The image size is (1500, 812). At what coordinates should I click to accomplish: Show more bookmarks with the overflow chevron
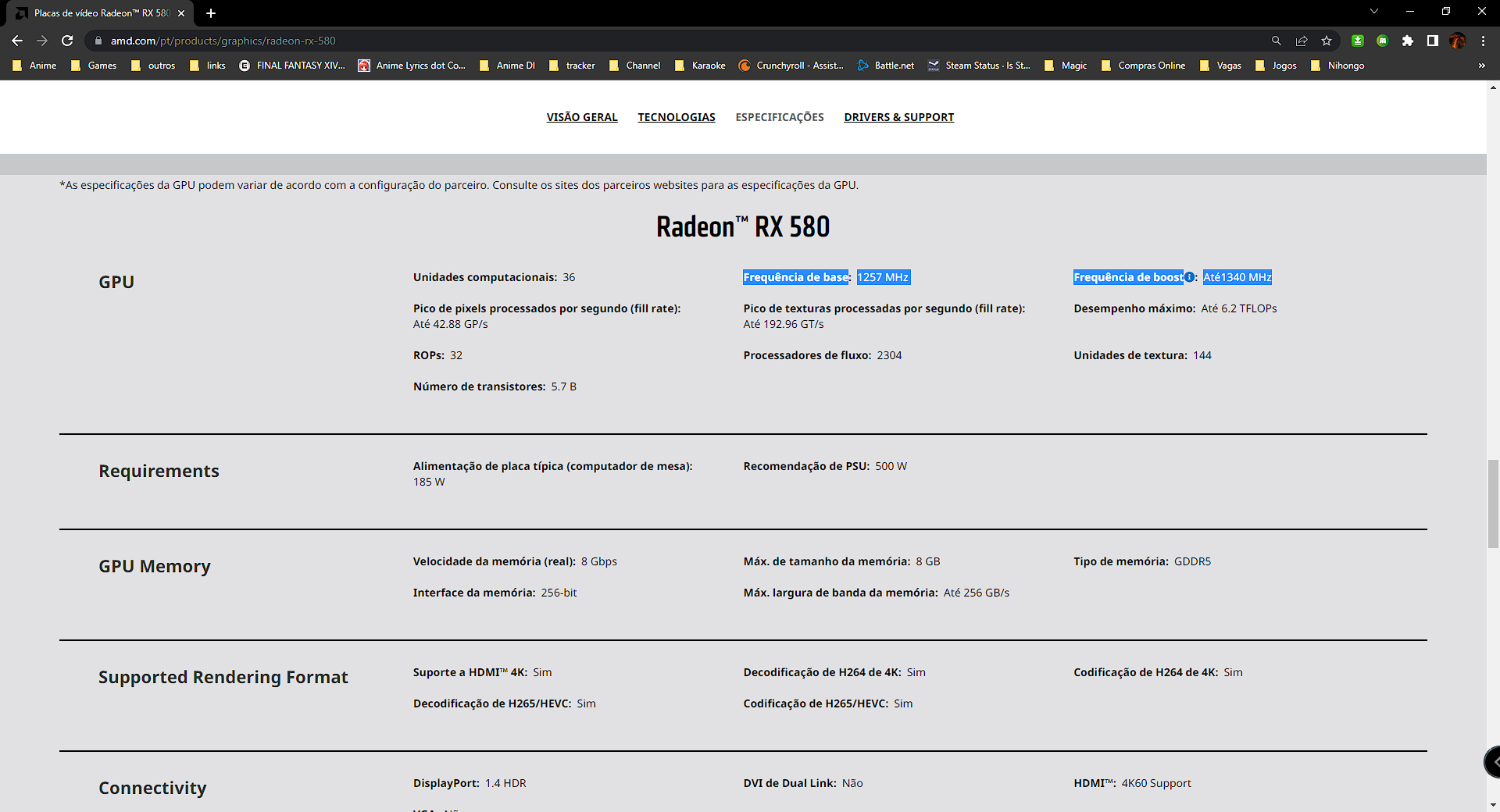(x=1481, y=66)
